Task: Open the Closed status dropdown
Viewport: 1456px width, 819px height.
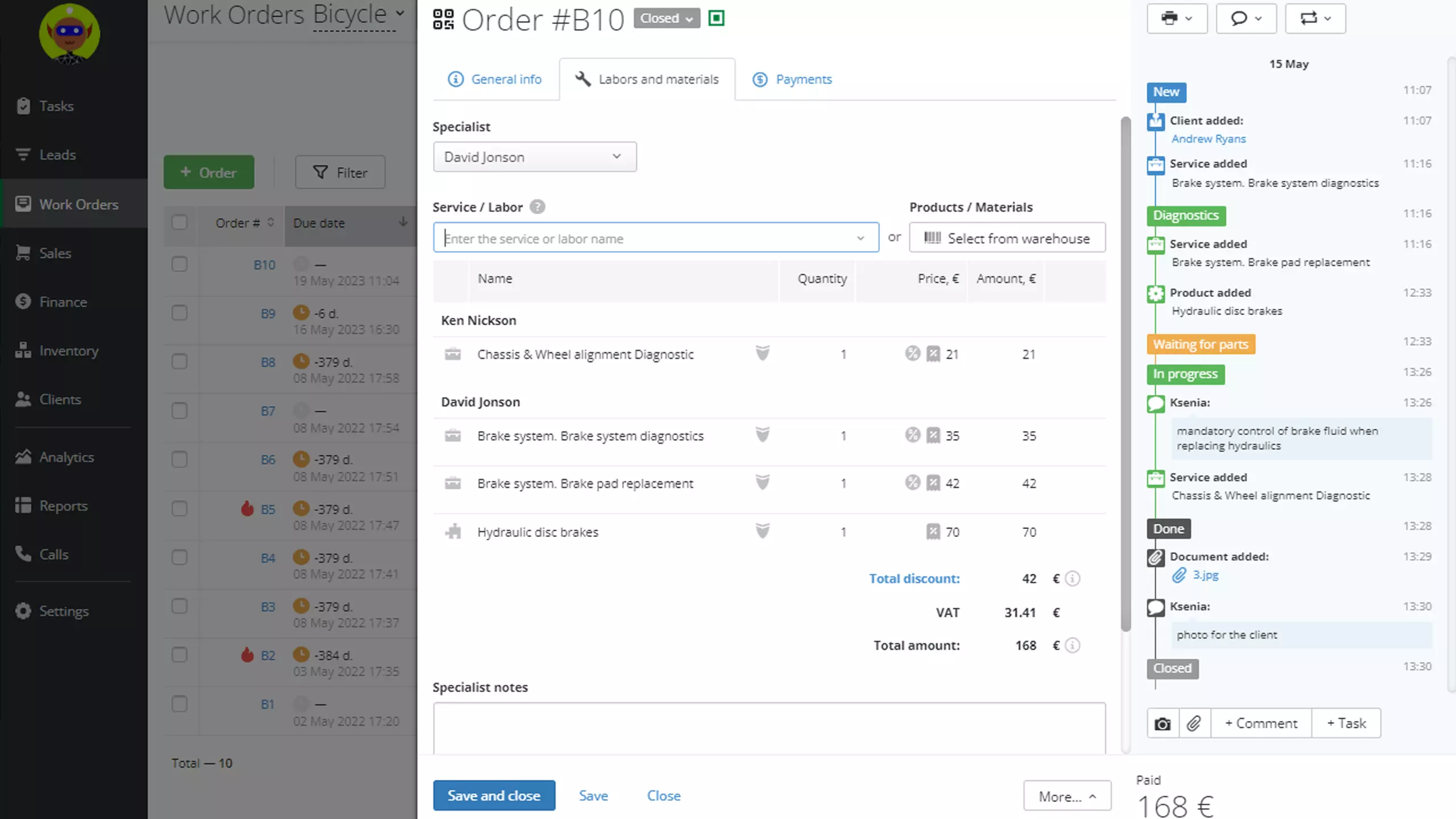Action: coord(667,18)
